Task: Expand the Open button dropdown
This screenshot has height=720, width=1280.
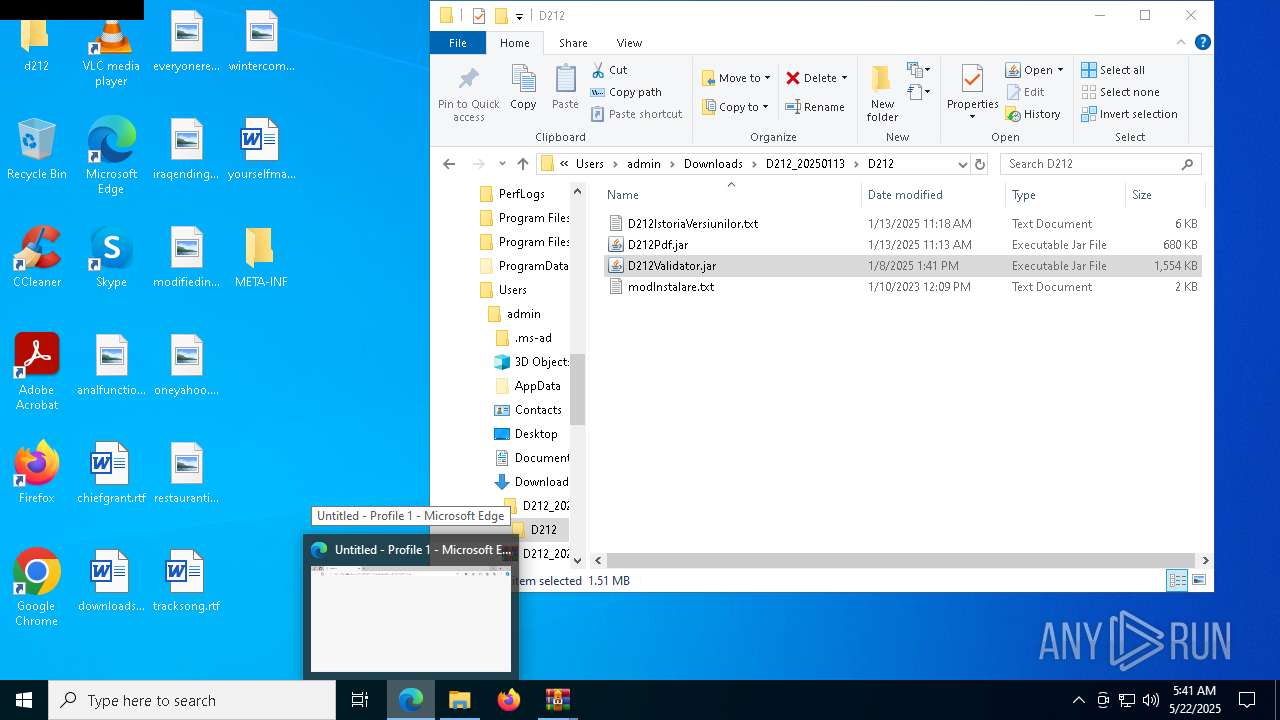Action: click(1060, 70)
